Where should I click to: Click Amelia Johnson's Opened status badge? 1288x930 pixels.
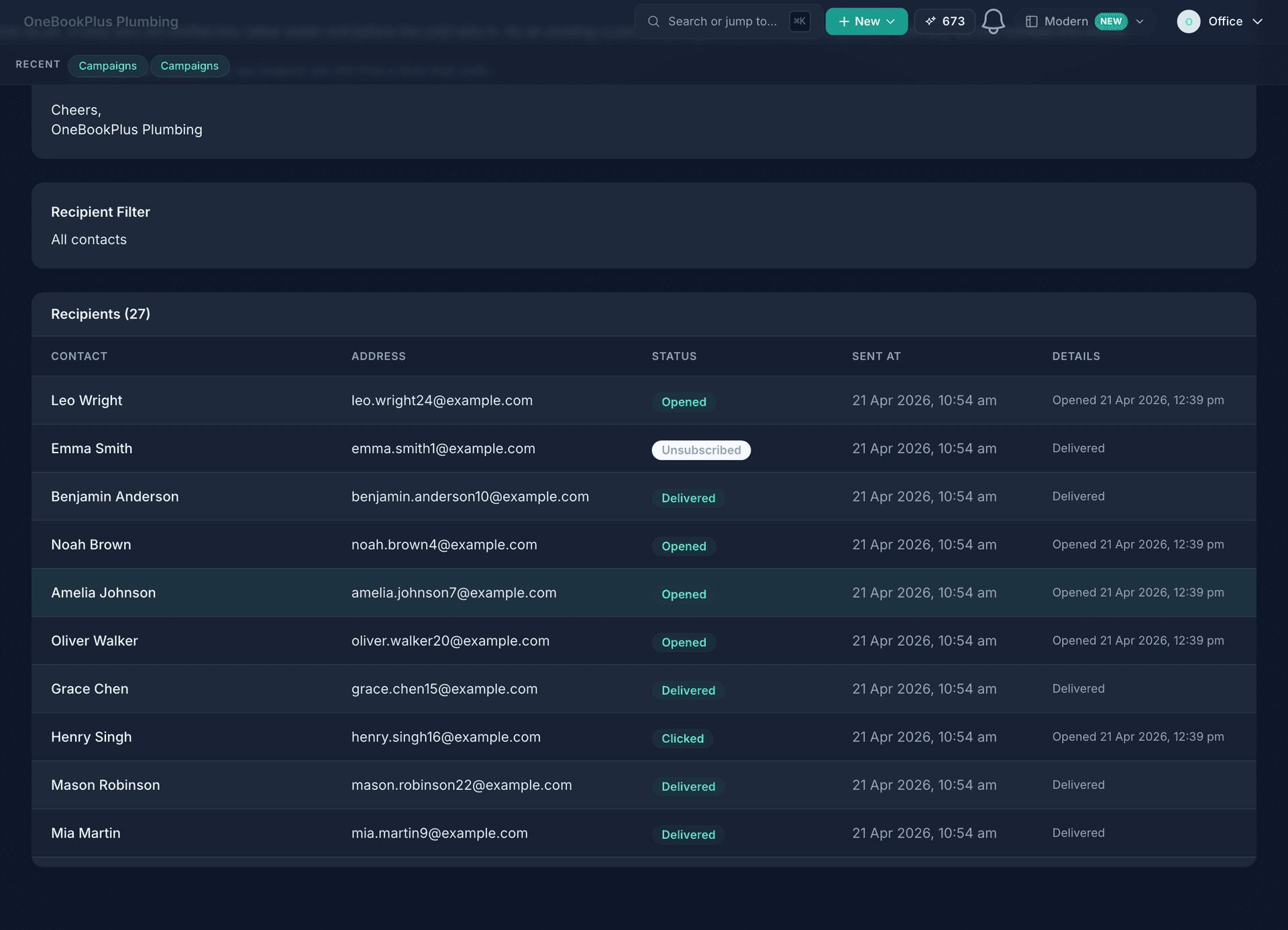pos(684,594)
